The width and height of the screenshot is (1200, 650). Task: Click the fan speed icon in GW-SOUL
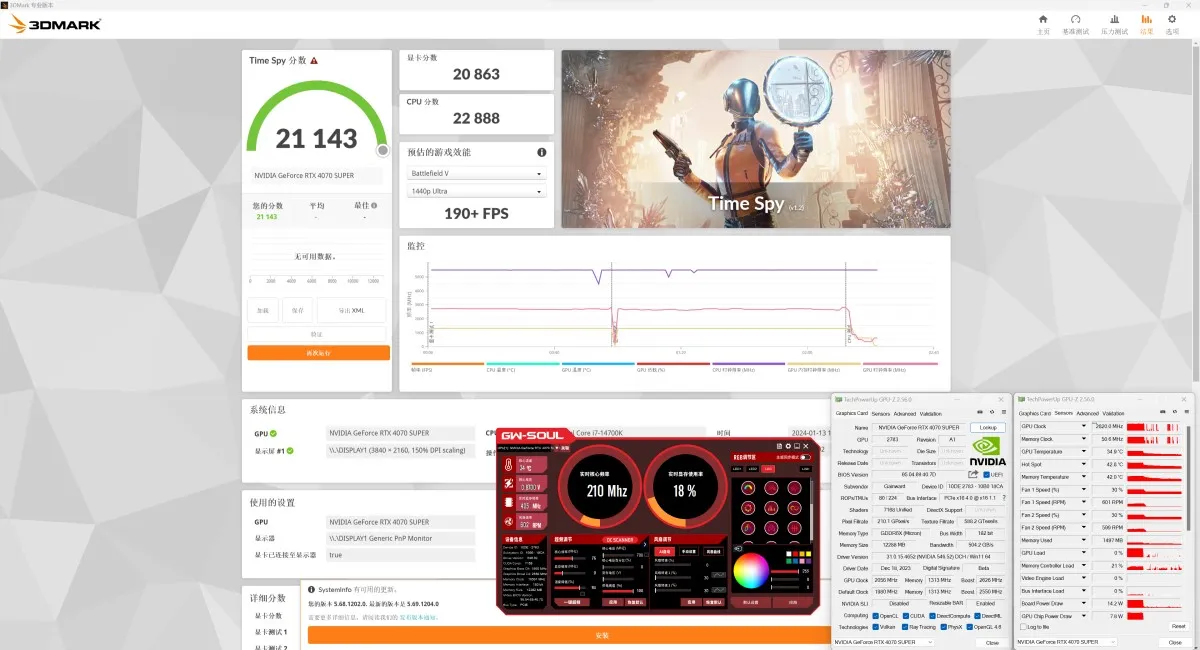click(x=508, y=522)
